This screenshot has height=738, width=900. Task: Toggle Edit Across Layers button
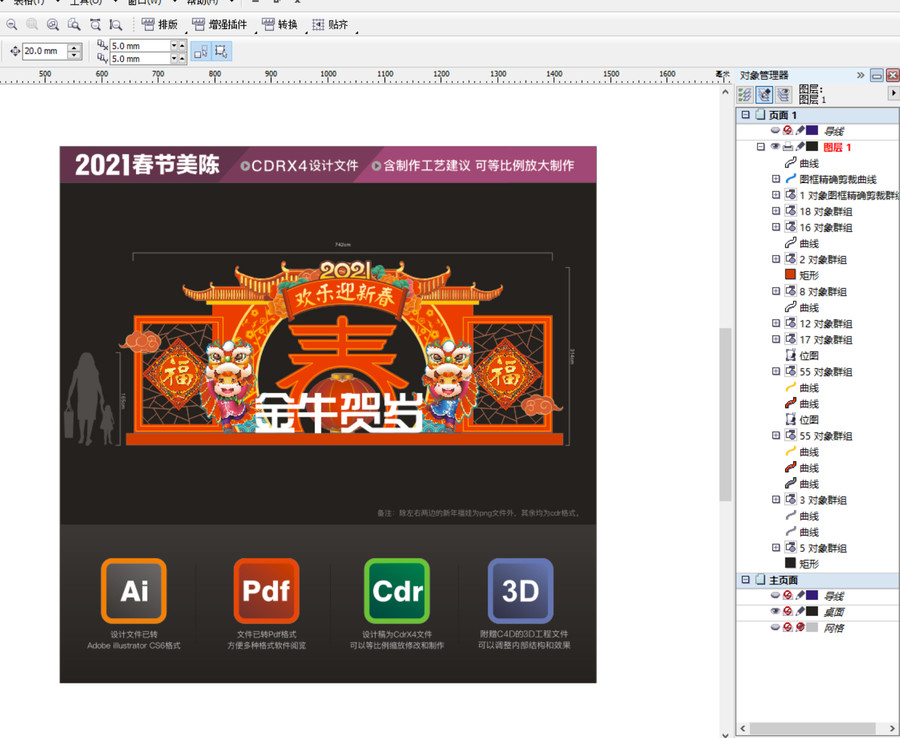click(x=764, y=94)
